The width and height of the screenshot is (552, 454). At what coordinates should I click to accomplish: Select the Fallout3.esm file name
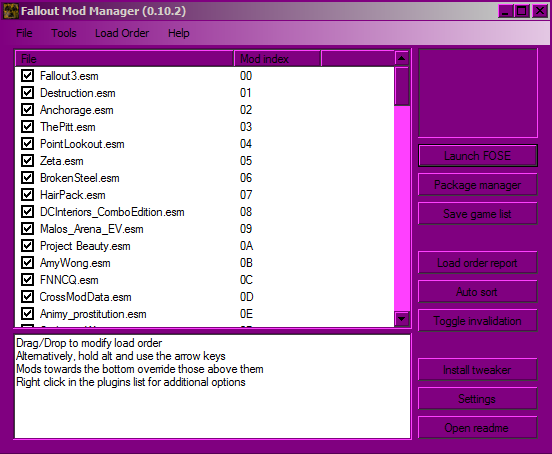pos(69,76)
